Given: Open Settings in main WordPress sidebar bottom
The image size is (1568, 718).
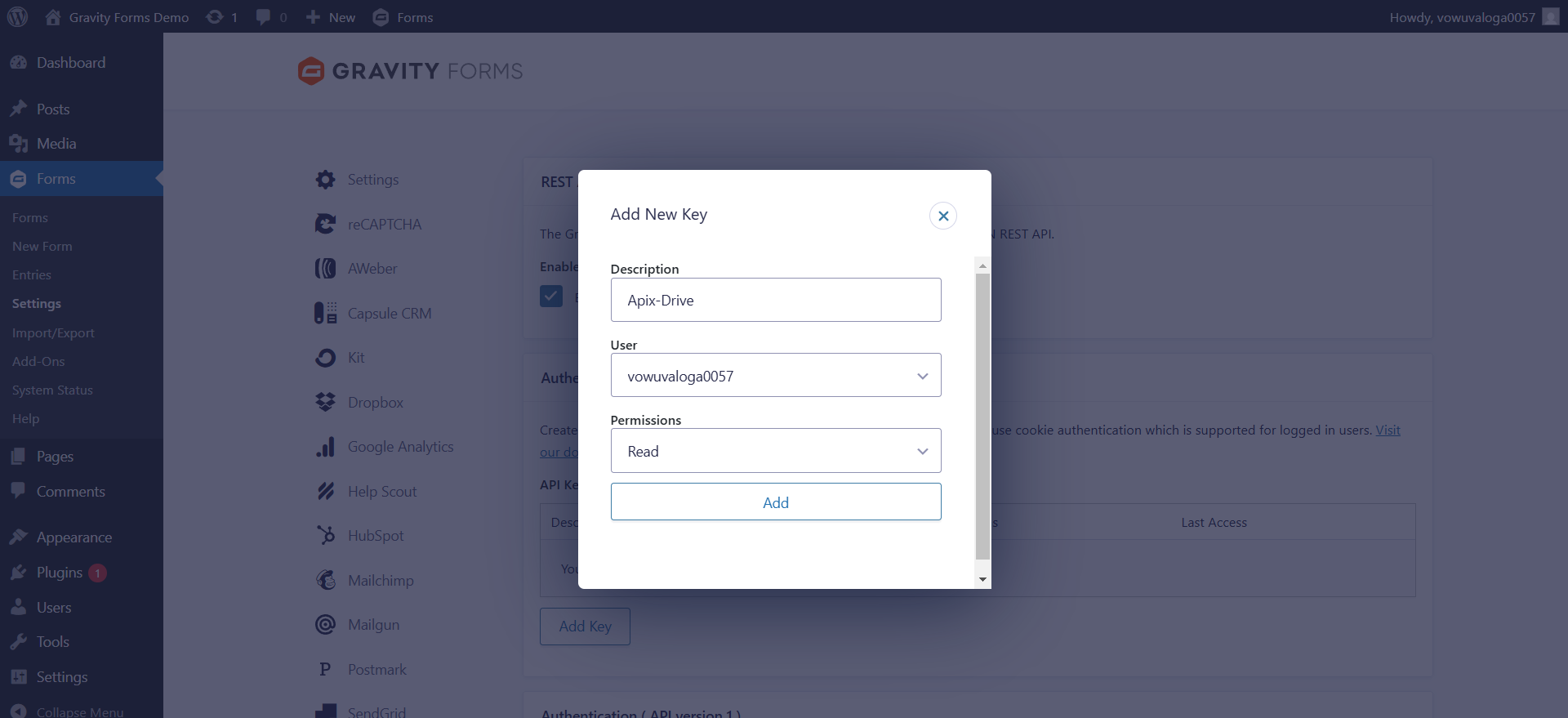Looking at the screenshot, I should (62, 677).
